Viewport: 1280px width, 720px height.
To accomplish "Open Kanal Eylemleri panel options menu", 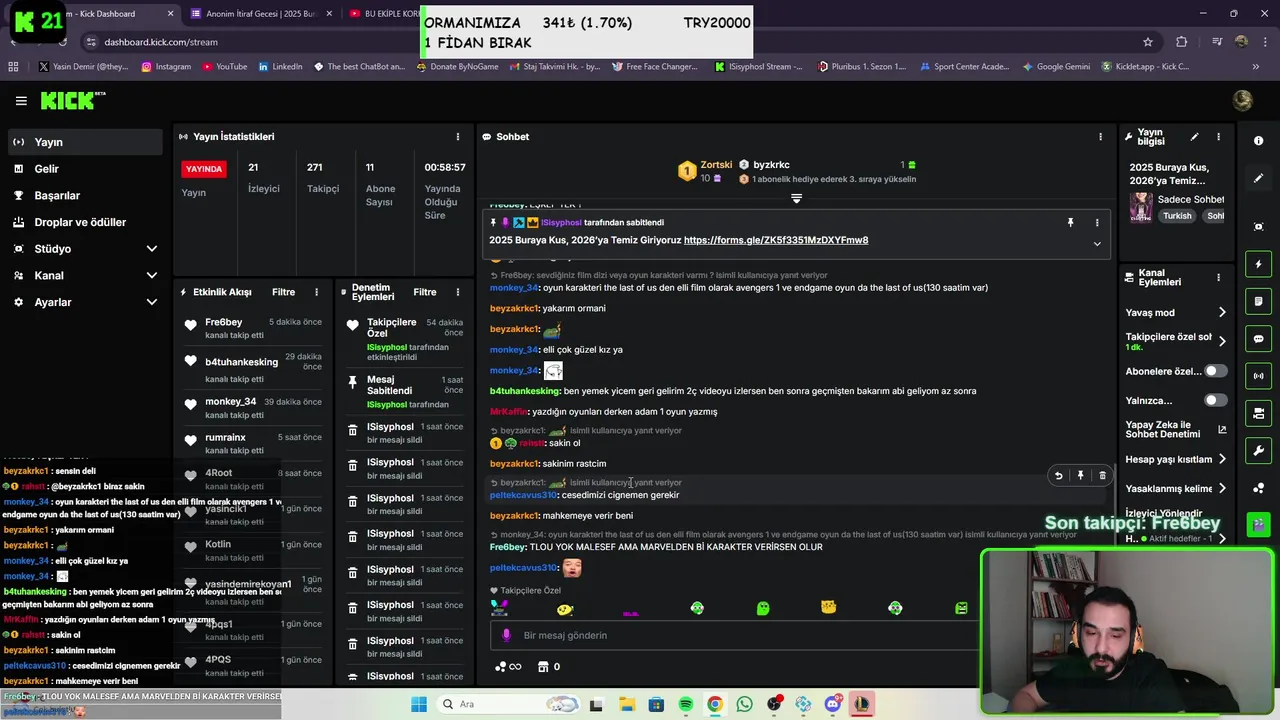I will (1218, 277).
